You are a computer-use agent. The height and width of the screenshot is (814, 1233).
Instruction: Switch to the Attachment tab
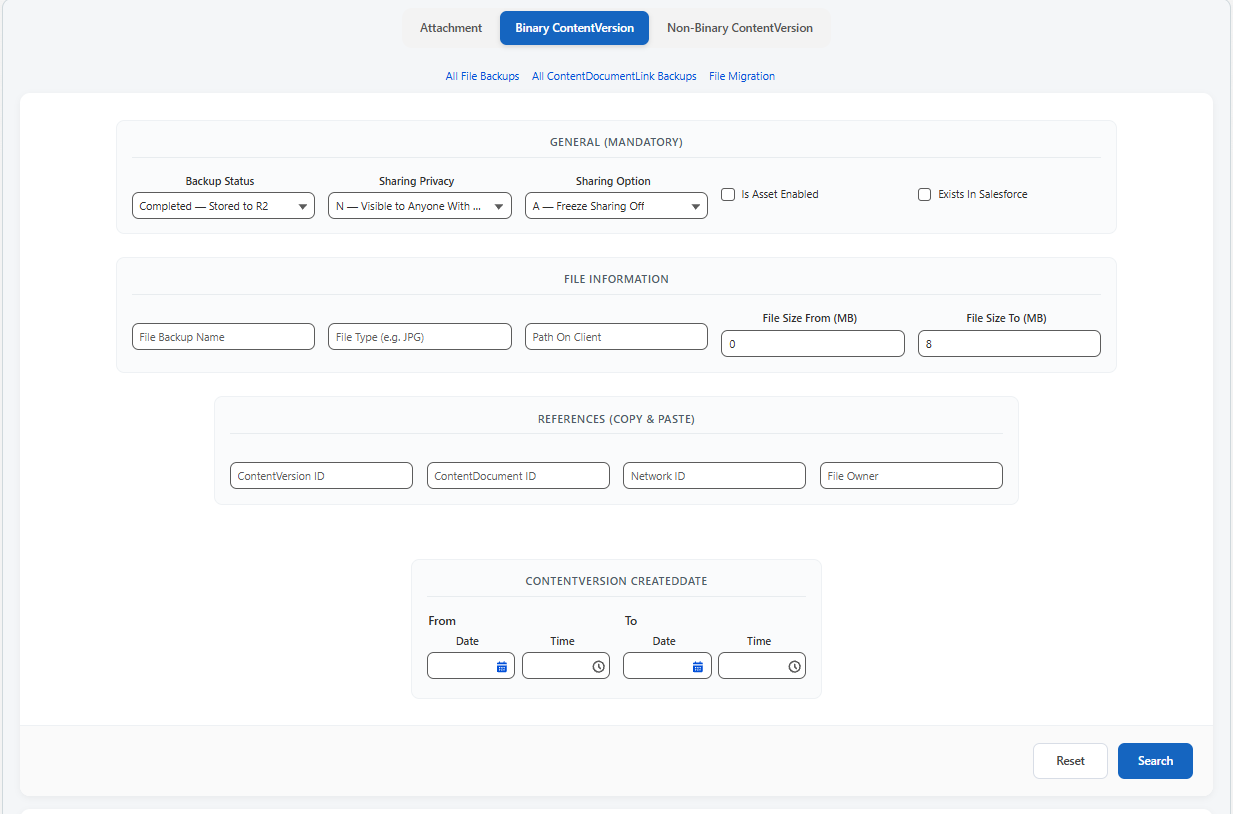click(451, 28)
